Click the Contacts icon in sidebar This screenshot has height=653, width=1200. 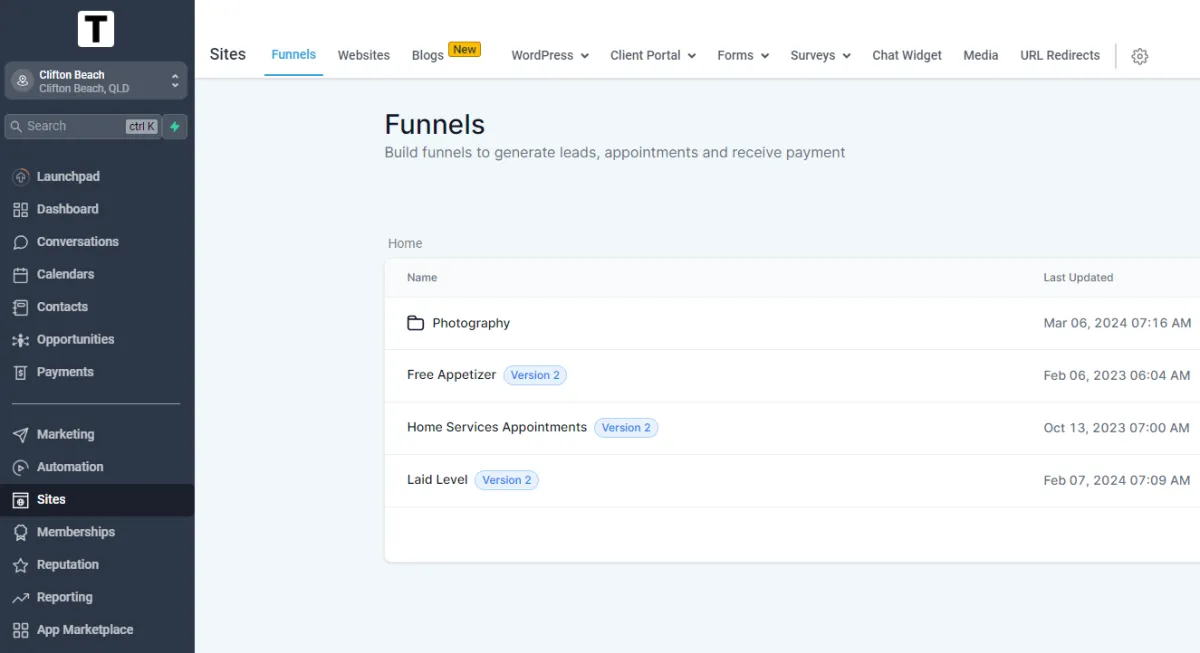(20, 307)
